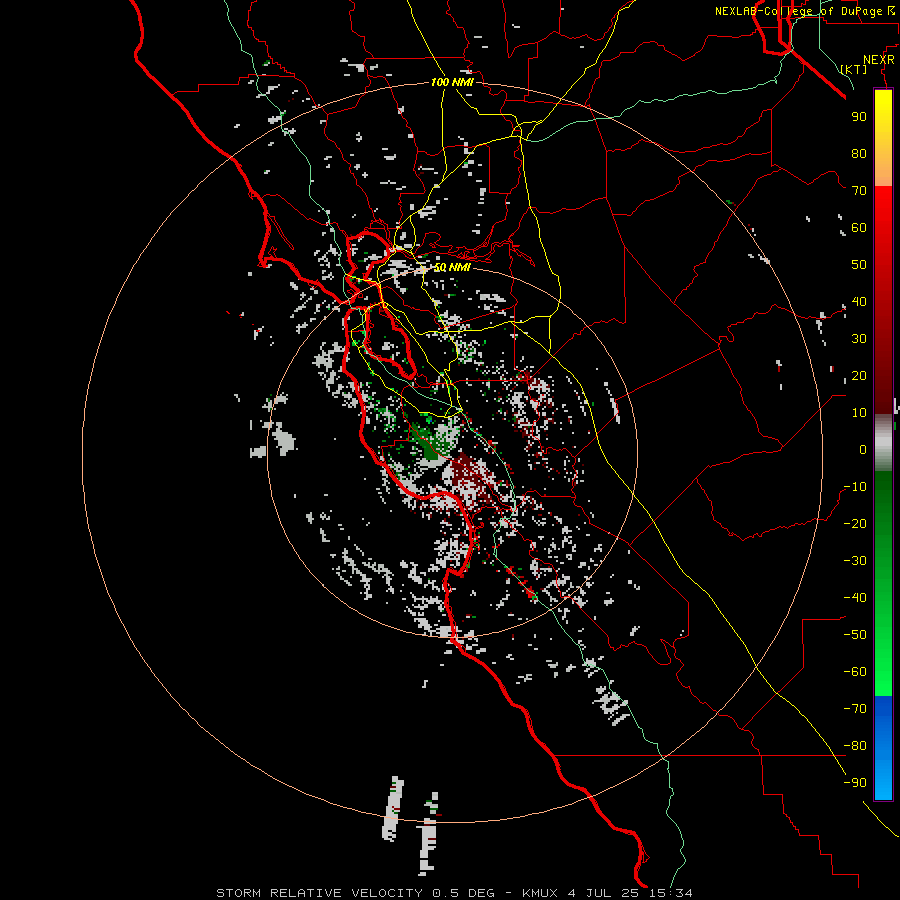Select the 30 value on velocity scale
Viewport: 900px width, 900px height.
point(859,339)
